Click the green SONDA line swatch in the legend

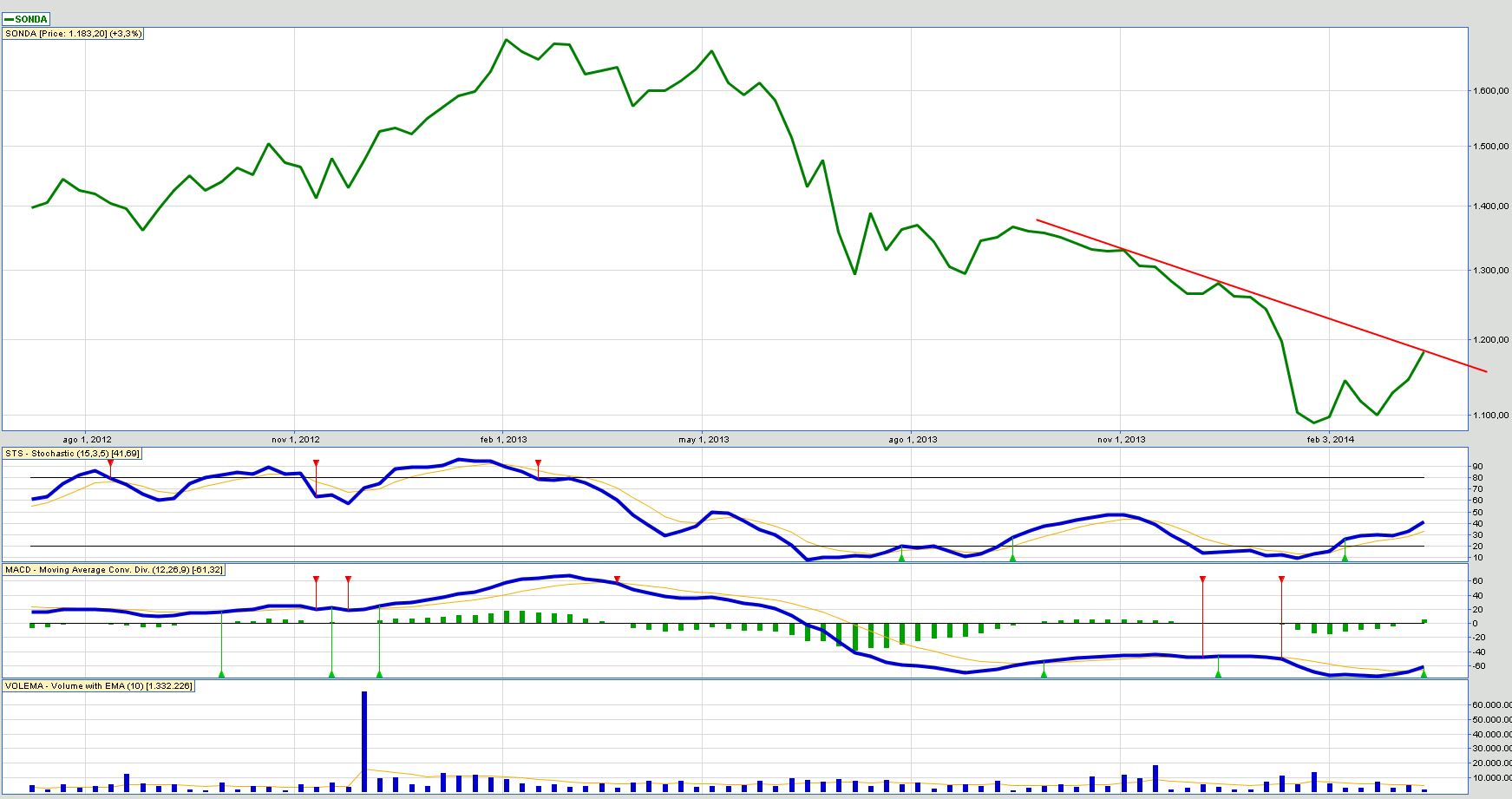[x=10, y=19]
